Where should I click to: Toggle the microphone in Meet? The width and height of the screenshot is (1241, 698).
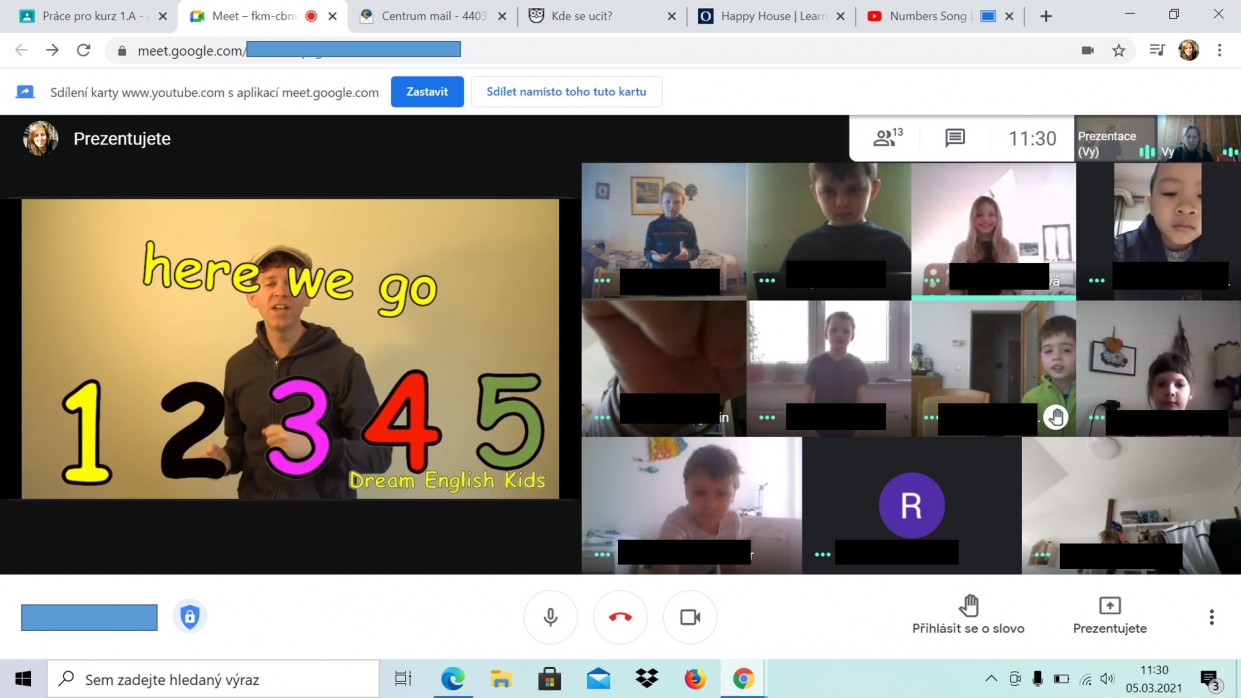tap(550, 617)
